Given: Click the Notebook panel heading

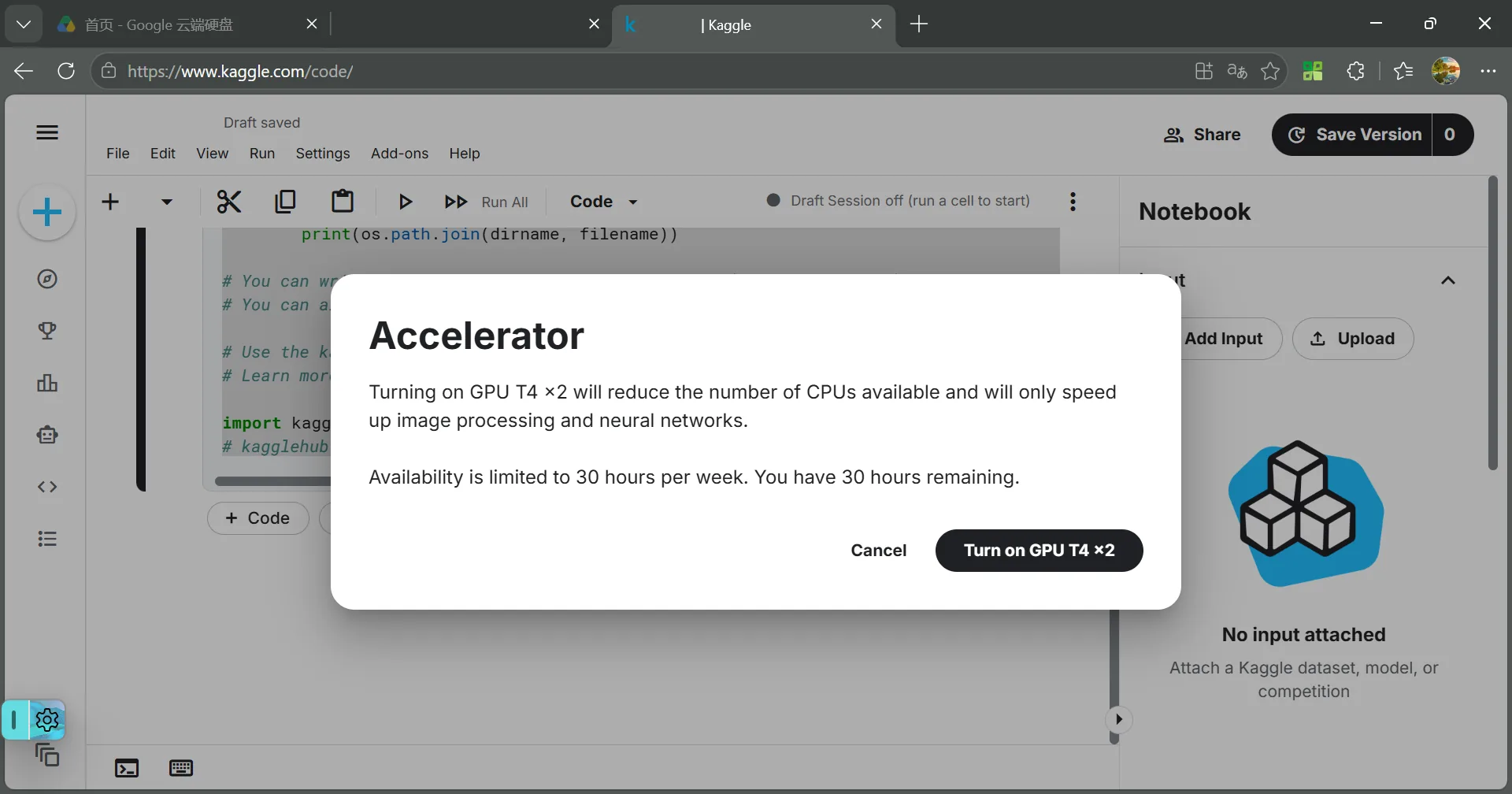Looking at the screenshot, I should click(1195, 212).
